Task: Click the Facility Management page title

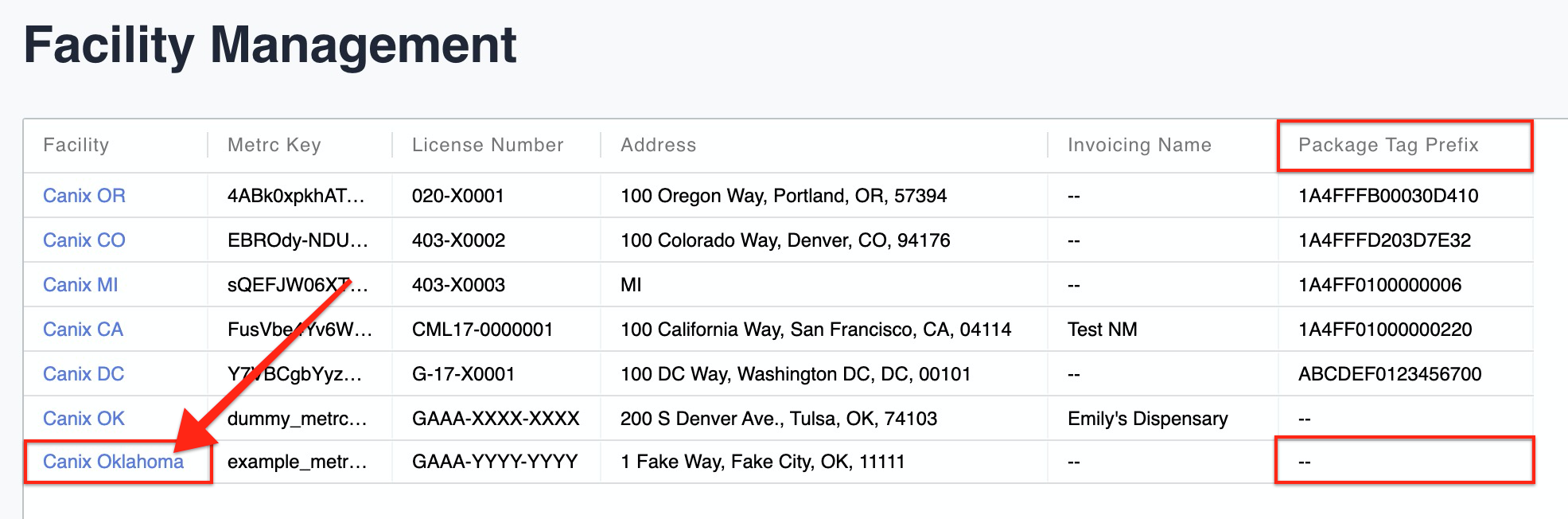Action: pyautogui.click(x=270, y=45)
